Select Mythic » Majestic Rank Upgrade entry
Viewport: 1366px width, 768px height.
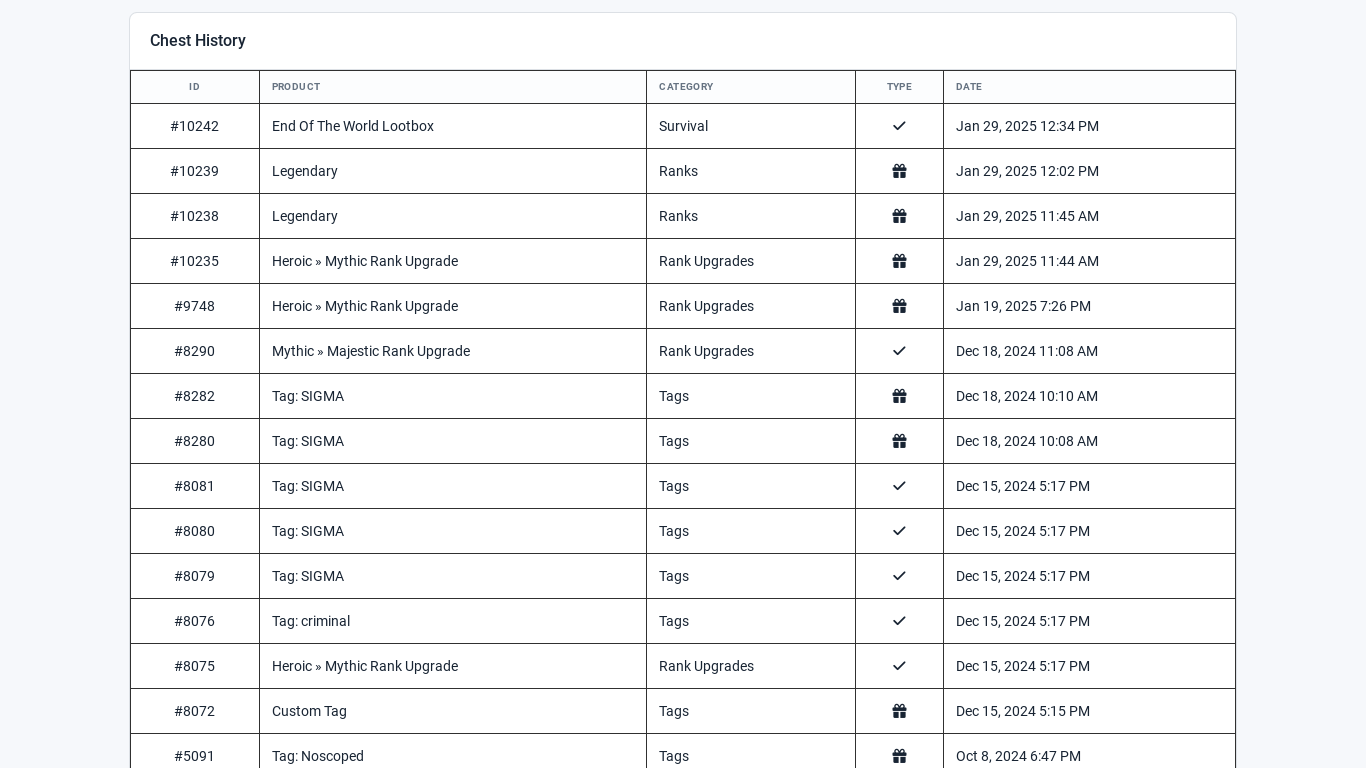coord(371,351)
